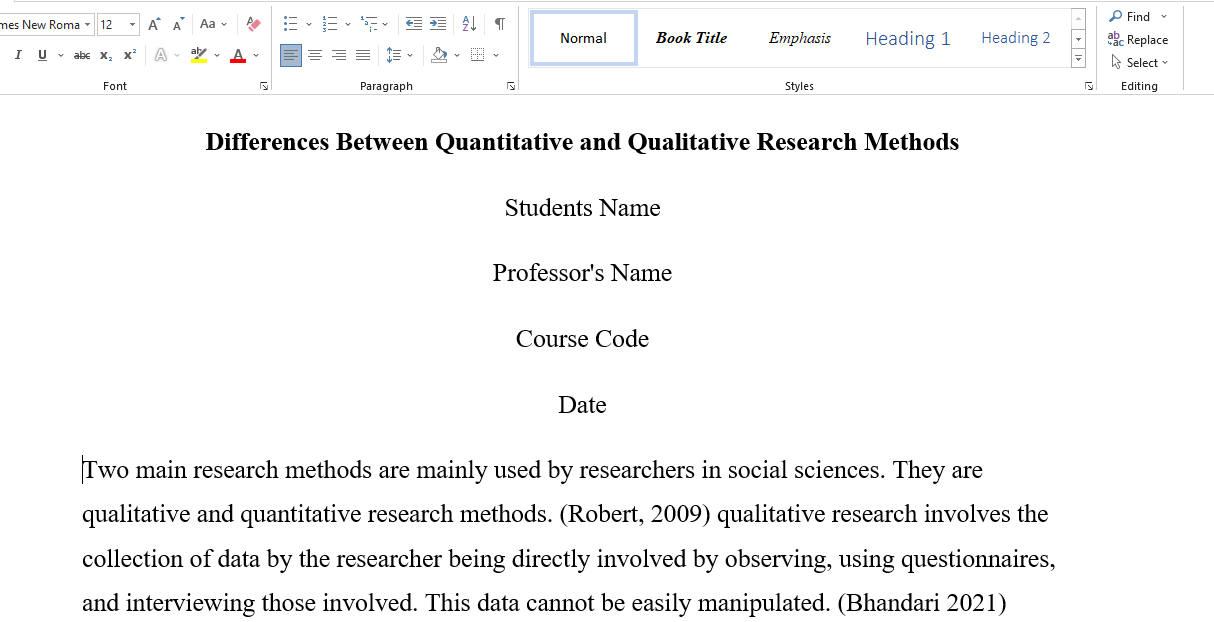Increase paragraph indent

point(438,24)
